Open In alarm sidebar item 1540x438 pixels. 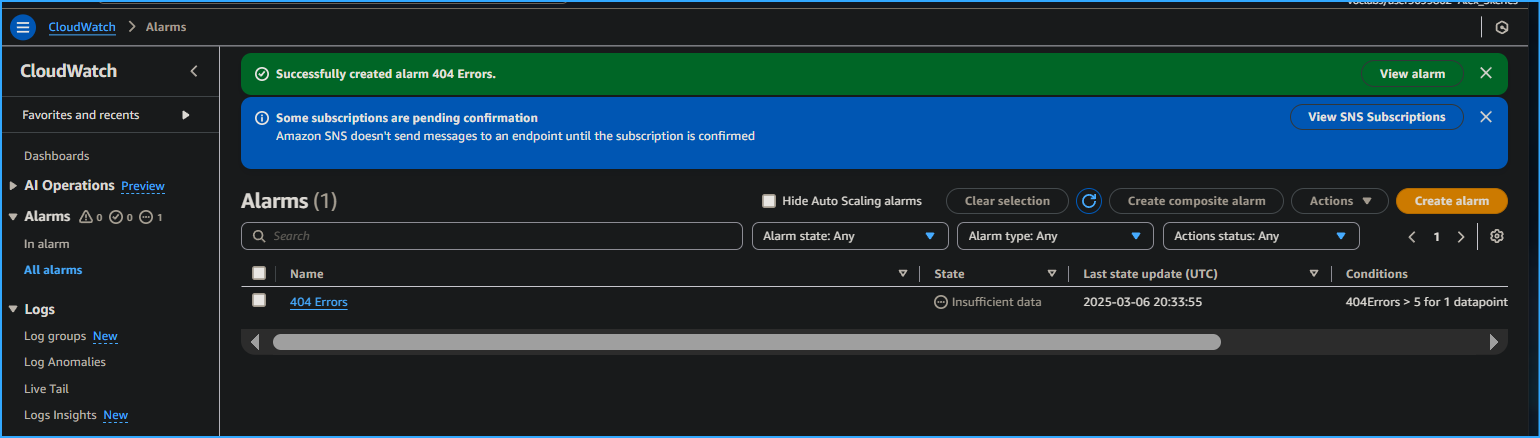point(47,244)
